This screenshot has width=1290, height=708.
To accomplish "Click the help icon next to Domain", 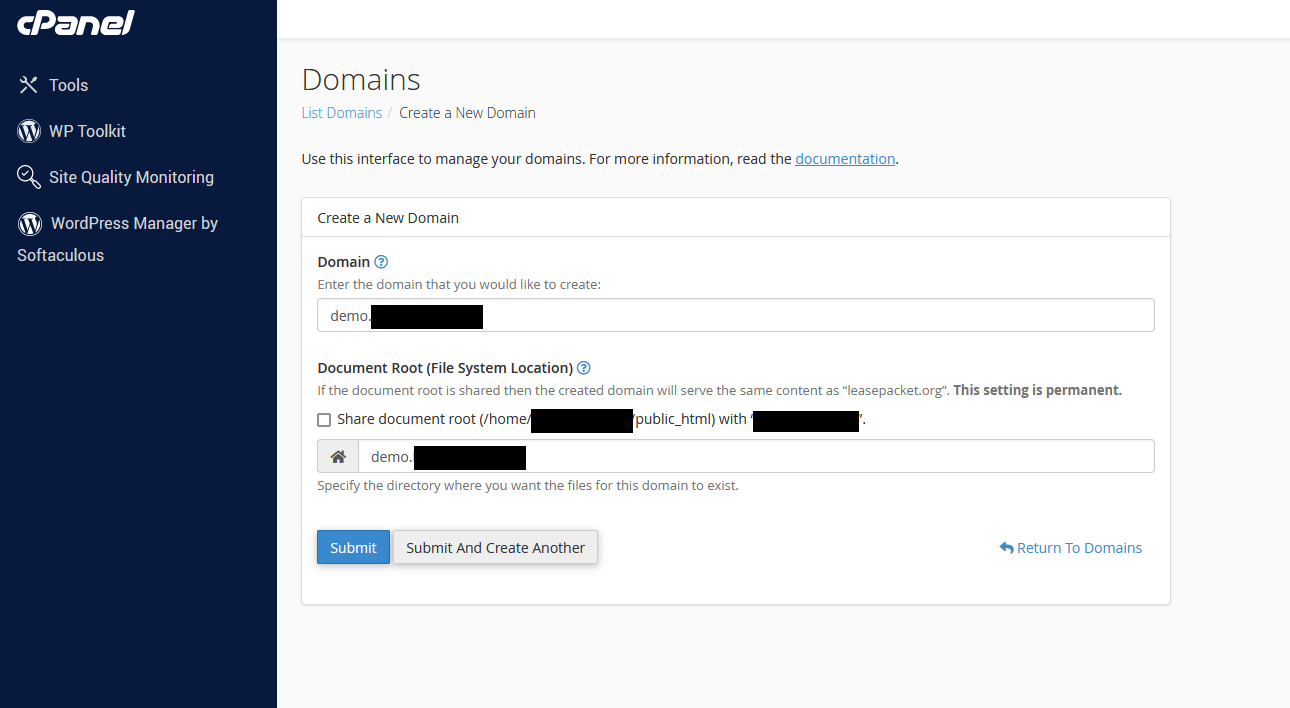I will [x=381, y=262].
